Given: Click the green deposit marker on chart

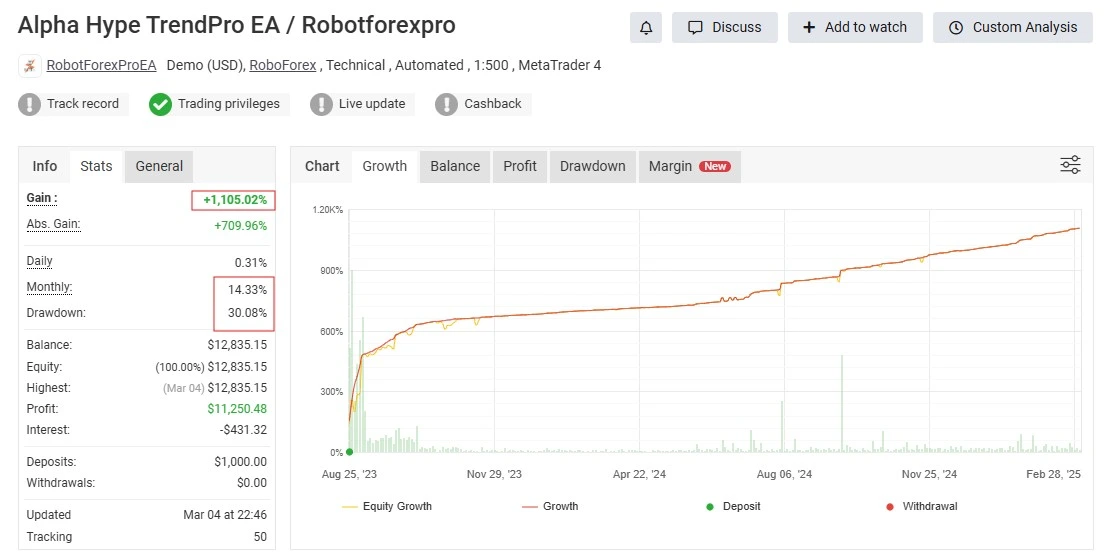Looking at the screenshot, I should [349, 452].
